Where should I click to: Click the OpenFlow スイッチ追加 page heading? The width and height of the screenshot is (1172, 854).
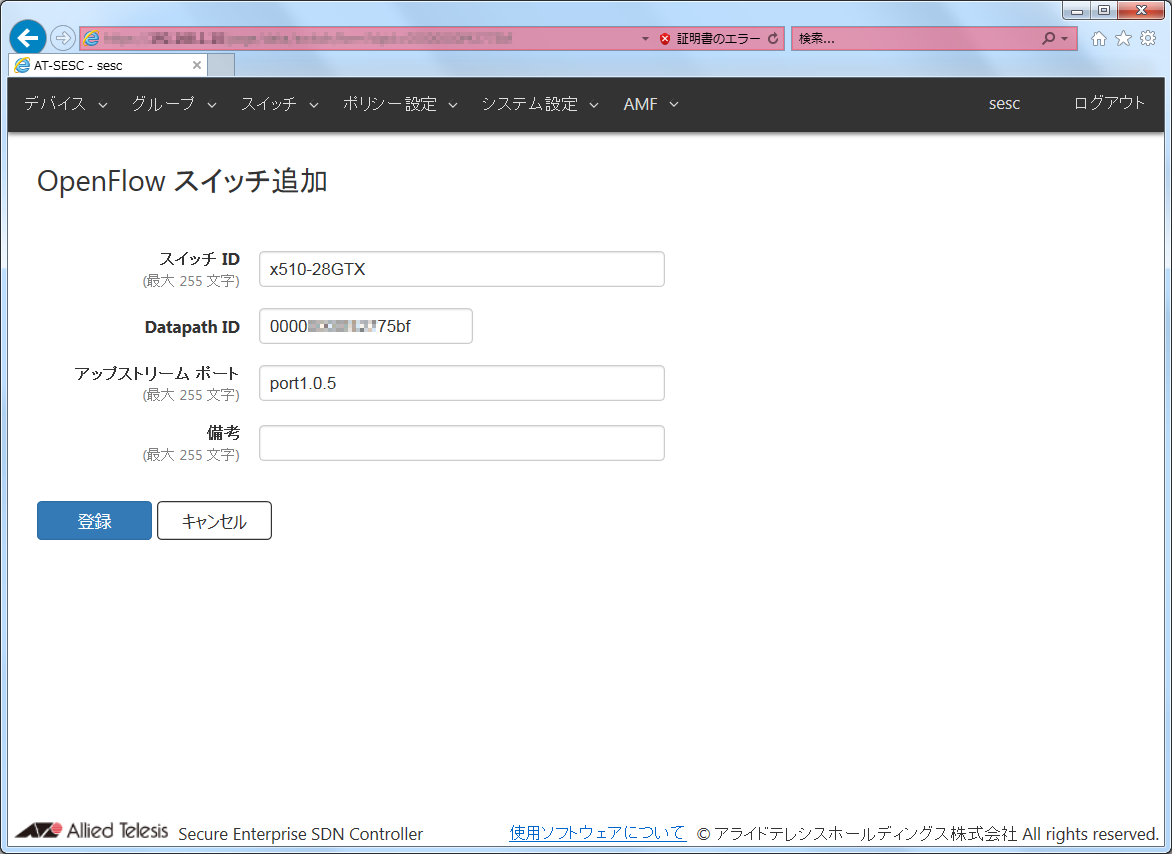pos(182,182)
